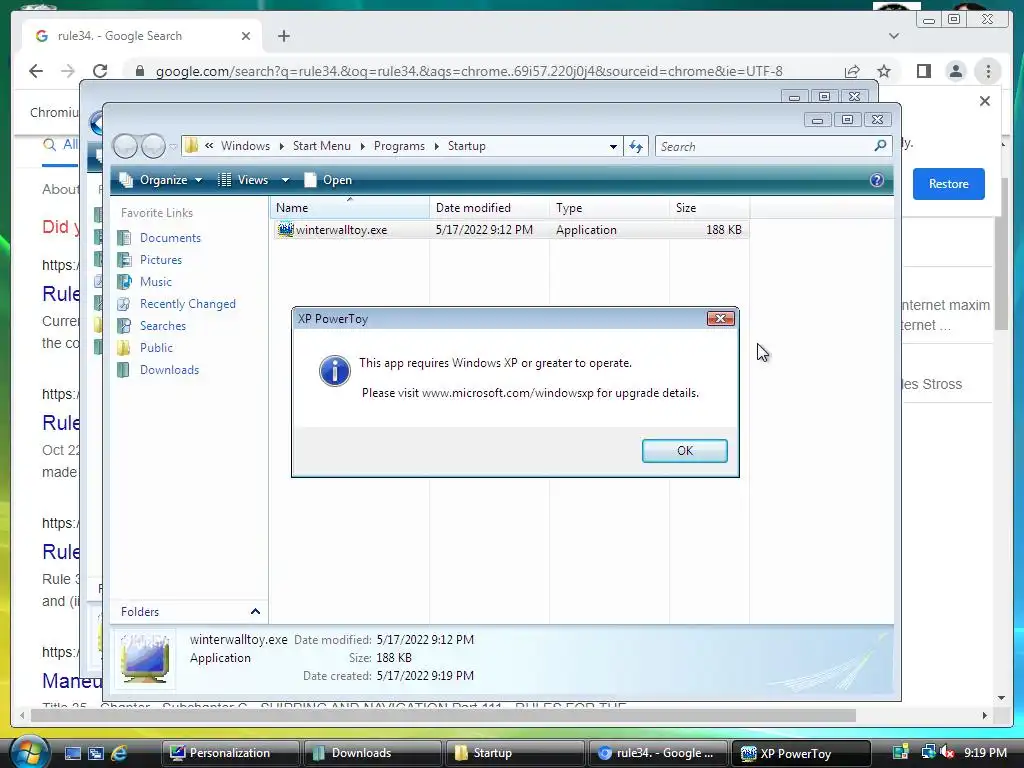This screenshot has height=768, width=1024.
Task: Click Programs breadcrumb segment
Action: point(399,146)
